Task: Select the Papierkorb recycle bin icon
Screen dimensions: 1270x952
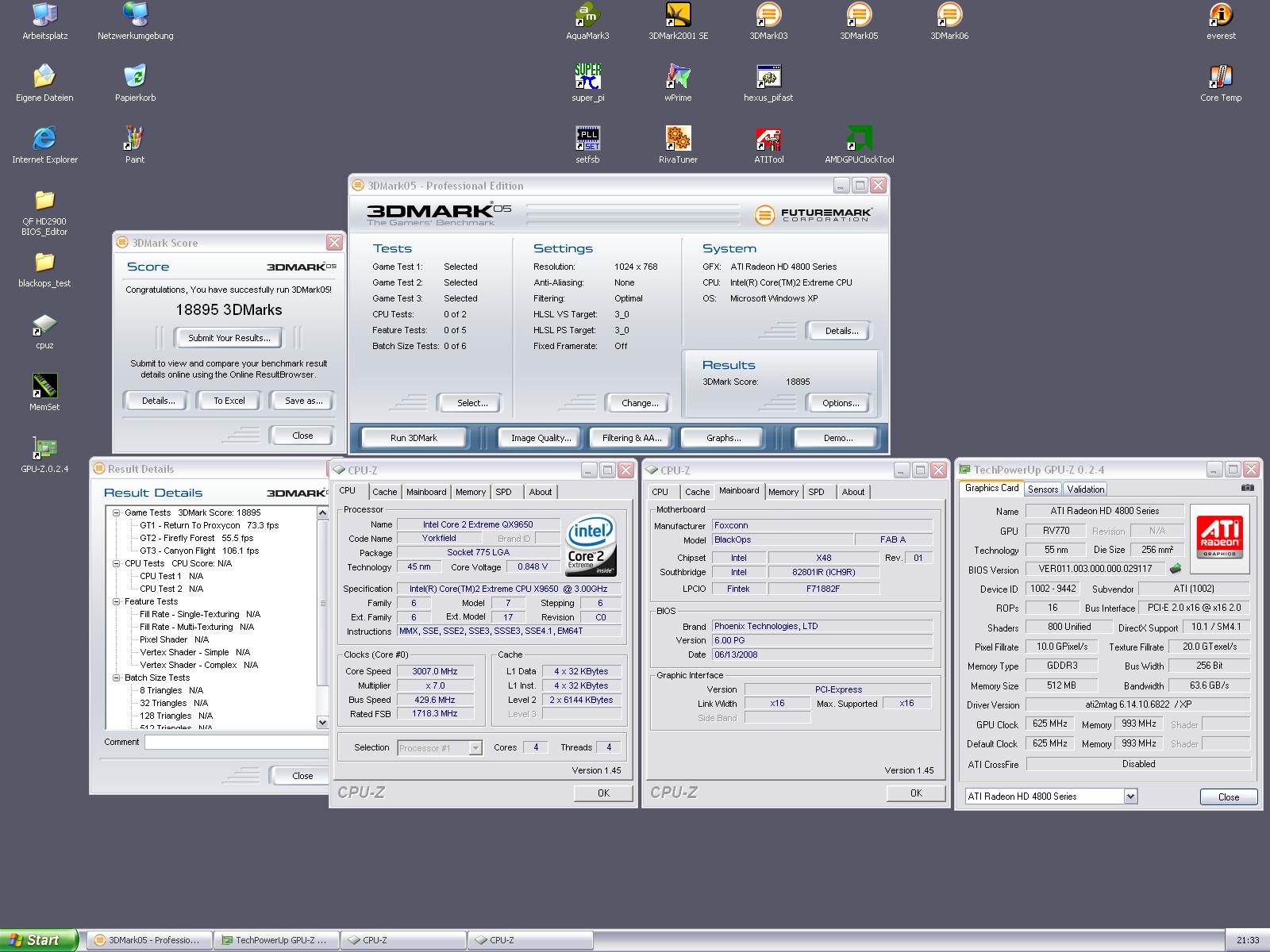Action: click(x=135, y=83)
